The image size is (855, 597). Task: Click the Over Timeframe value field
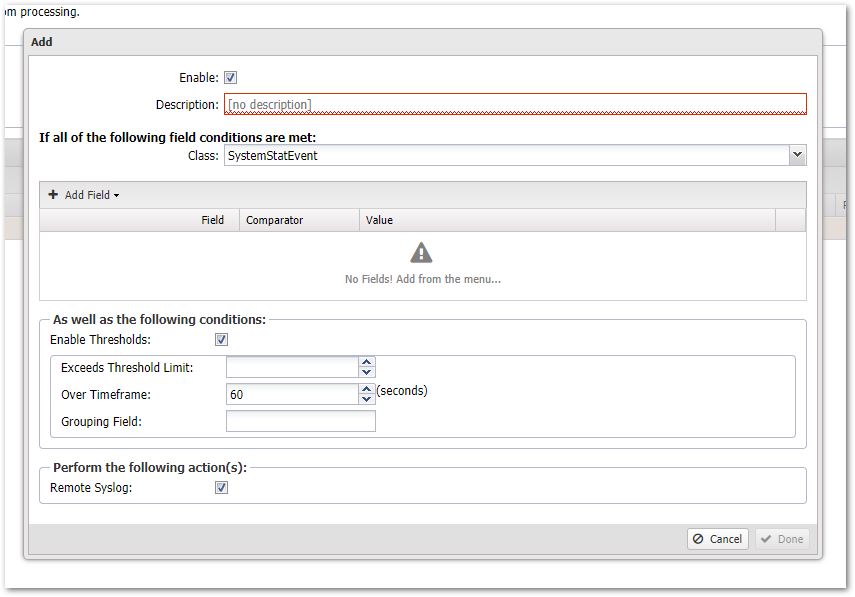292,395
